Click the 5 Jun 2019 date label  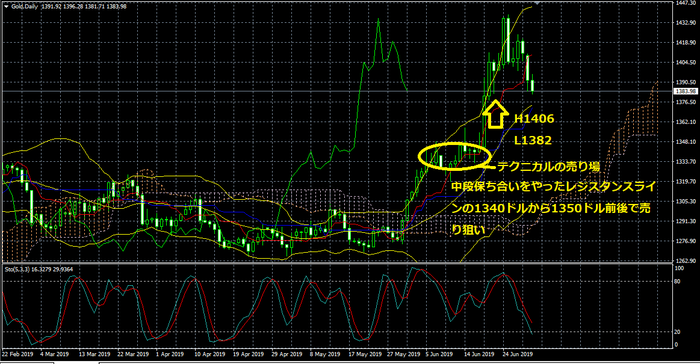click(x=439, y=354)
